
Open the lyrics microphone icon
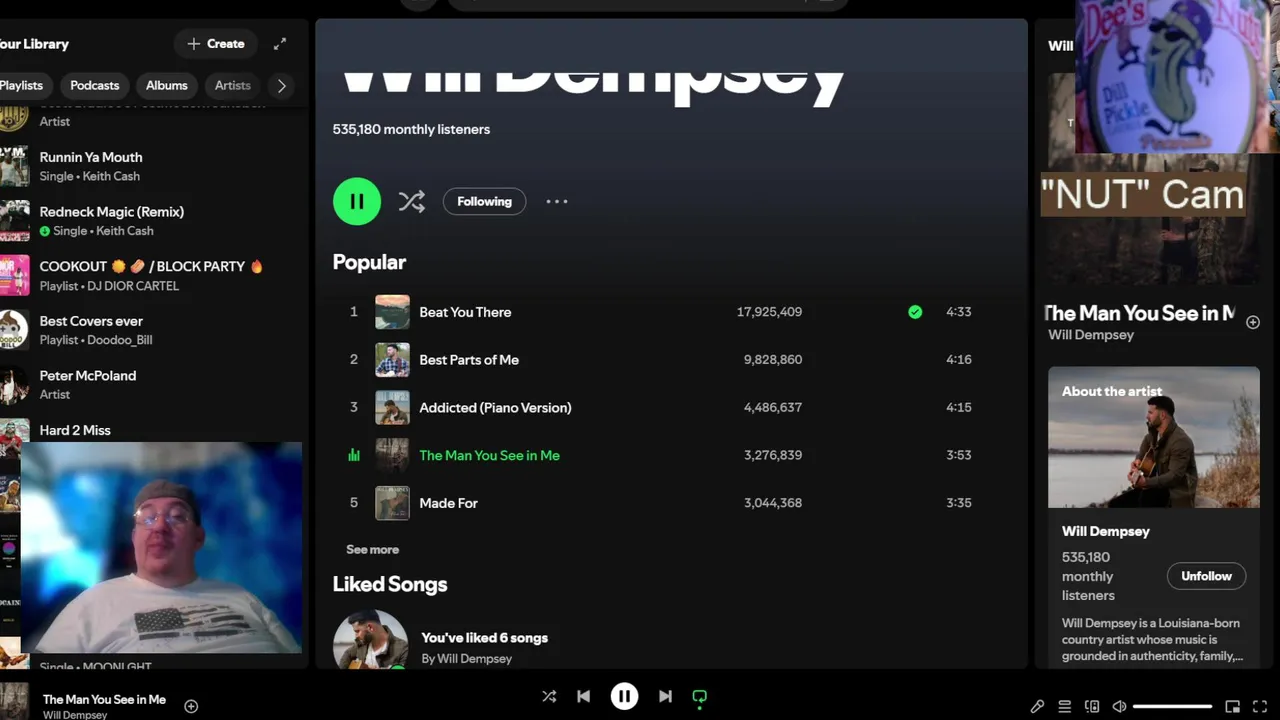pos(1037,706)
